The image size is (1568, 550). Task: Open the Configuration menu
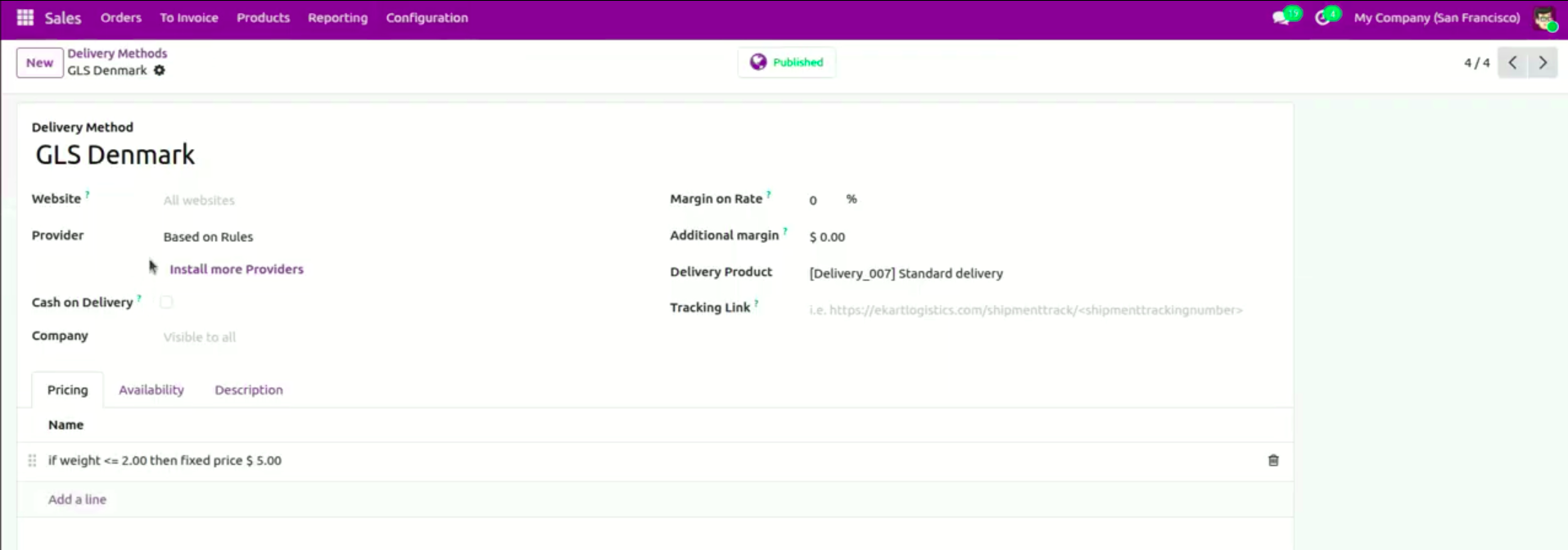click(427, 18)
